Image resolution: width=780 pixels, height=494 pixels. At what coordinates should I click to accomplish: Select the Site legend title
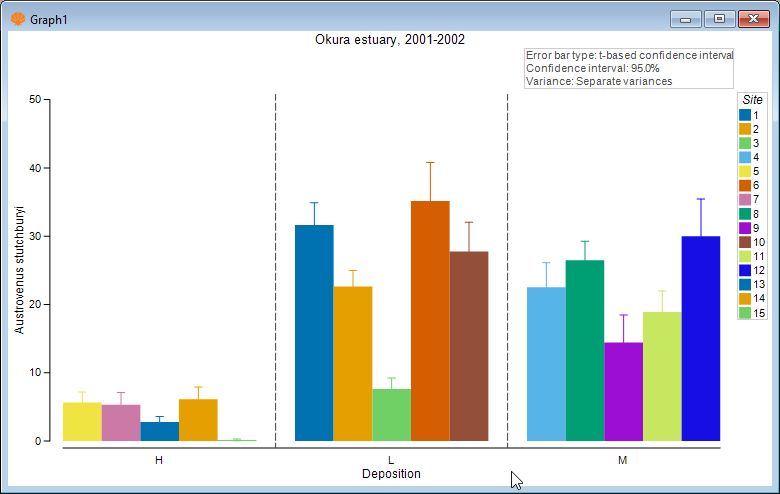coord(752,100)
